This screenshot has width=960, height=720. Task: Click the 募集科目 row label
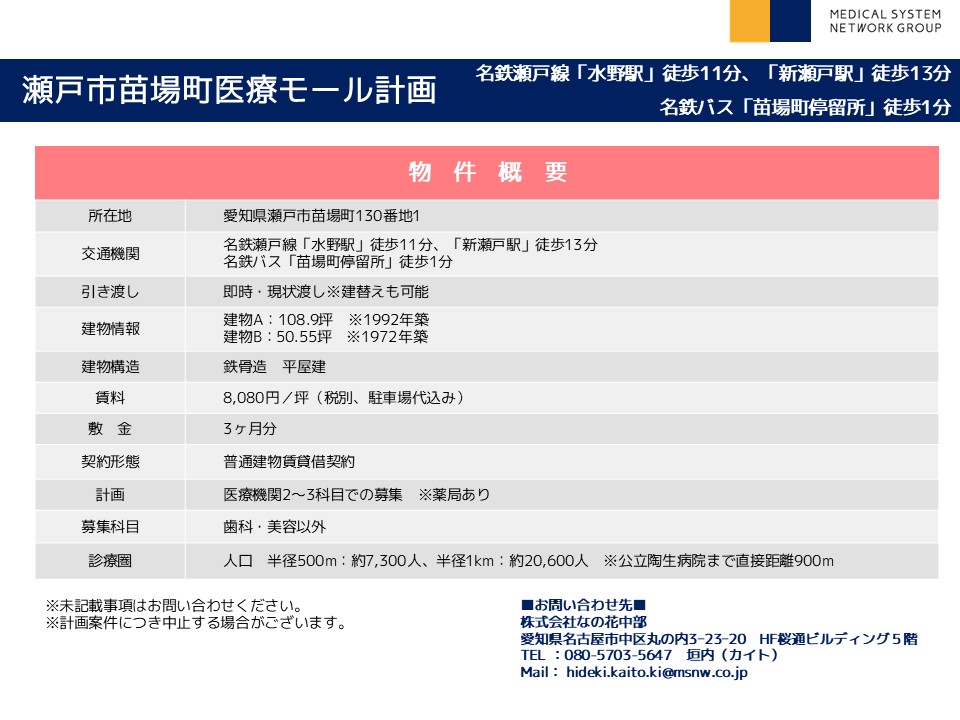click(110, 526)
